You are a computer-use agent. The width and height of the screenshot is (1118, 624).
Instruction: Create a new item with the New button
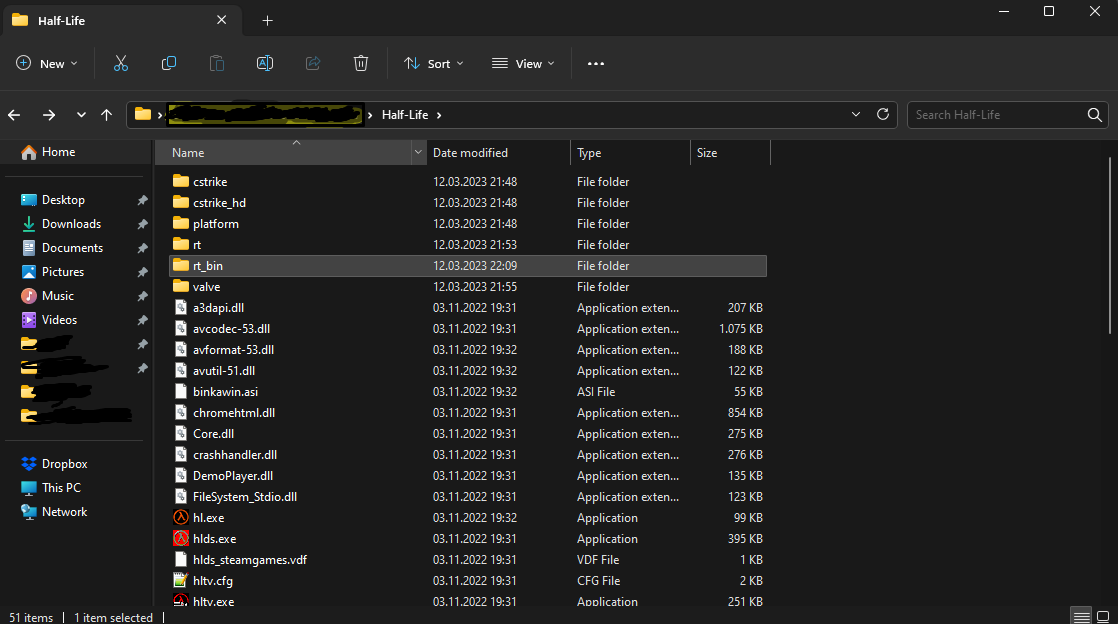pos(46,63)
